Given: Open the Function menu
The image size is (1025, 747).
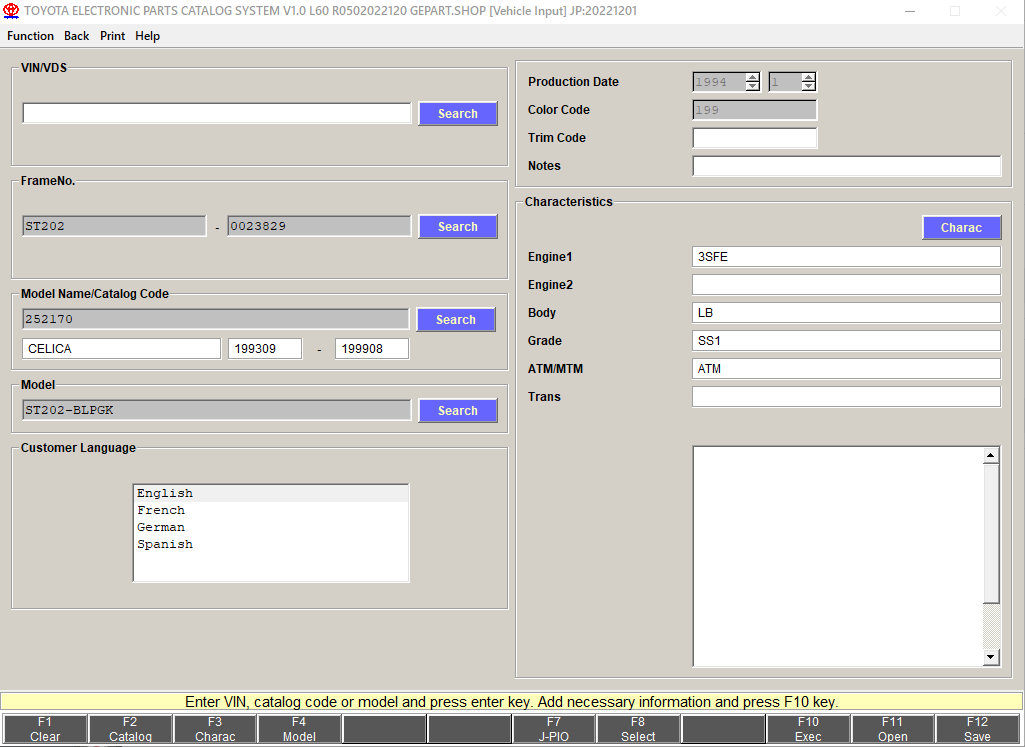Looking at the screenshot, I should pyautogui.click(x=30, y=36).
